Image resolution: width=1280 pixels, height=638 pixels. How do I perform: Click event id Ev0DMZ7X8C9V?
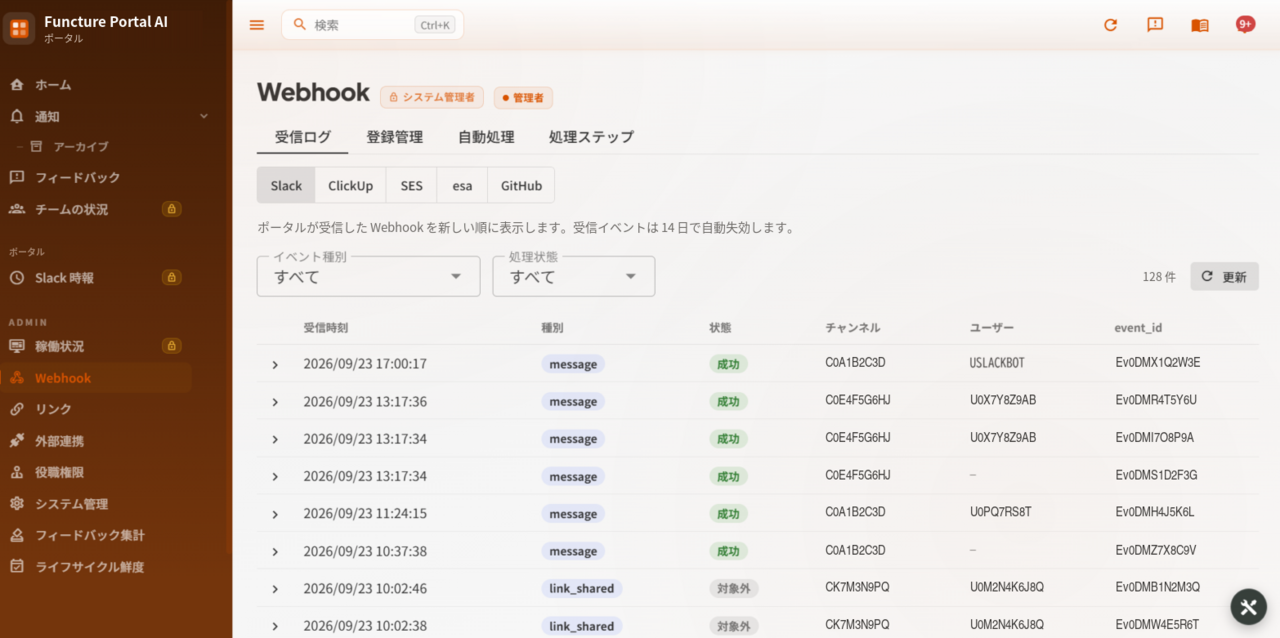(x=1156, y=550)
